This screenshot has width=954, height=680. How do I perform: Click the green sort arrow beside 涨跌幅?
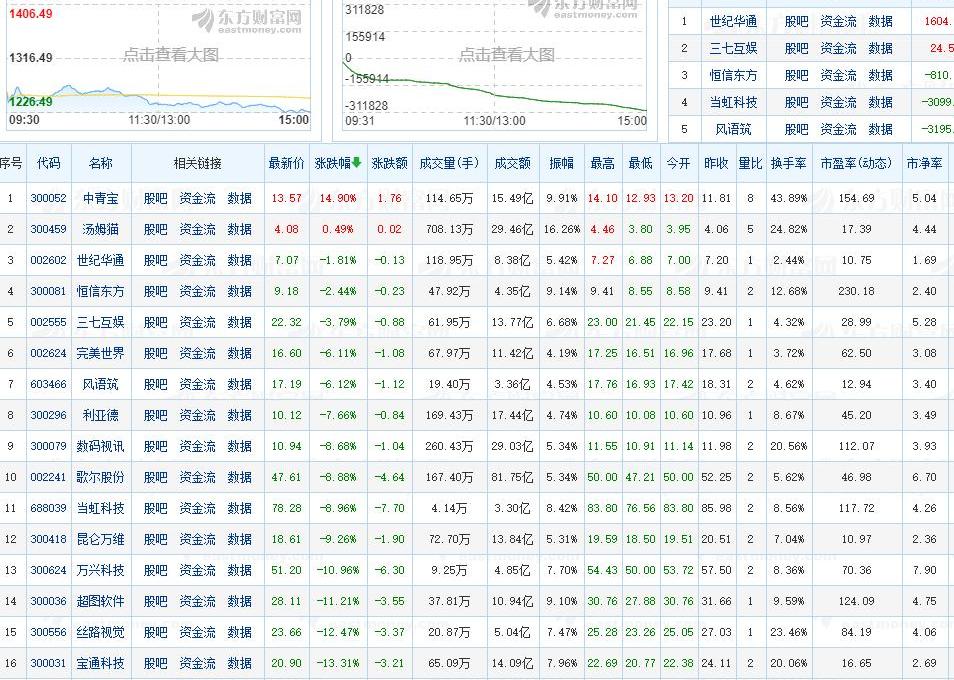point(357,163)
